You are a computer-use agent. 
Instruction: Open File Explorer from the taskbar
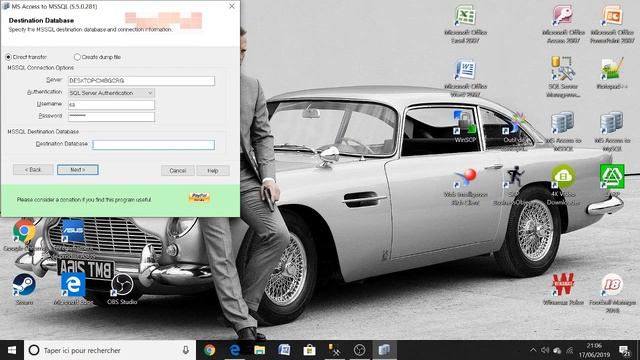coord(260,350)
